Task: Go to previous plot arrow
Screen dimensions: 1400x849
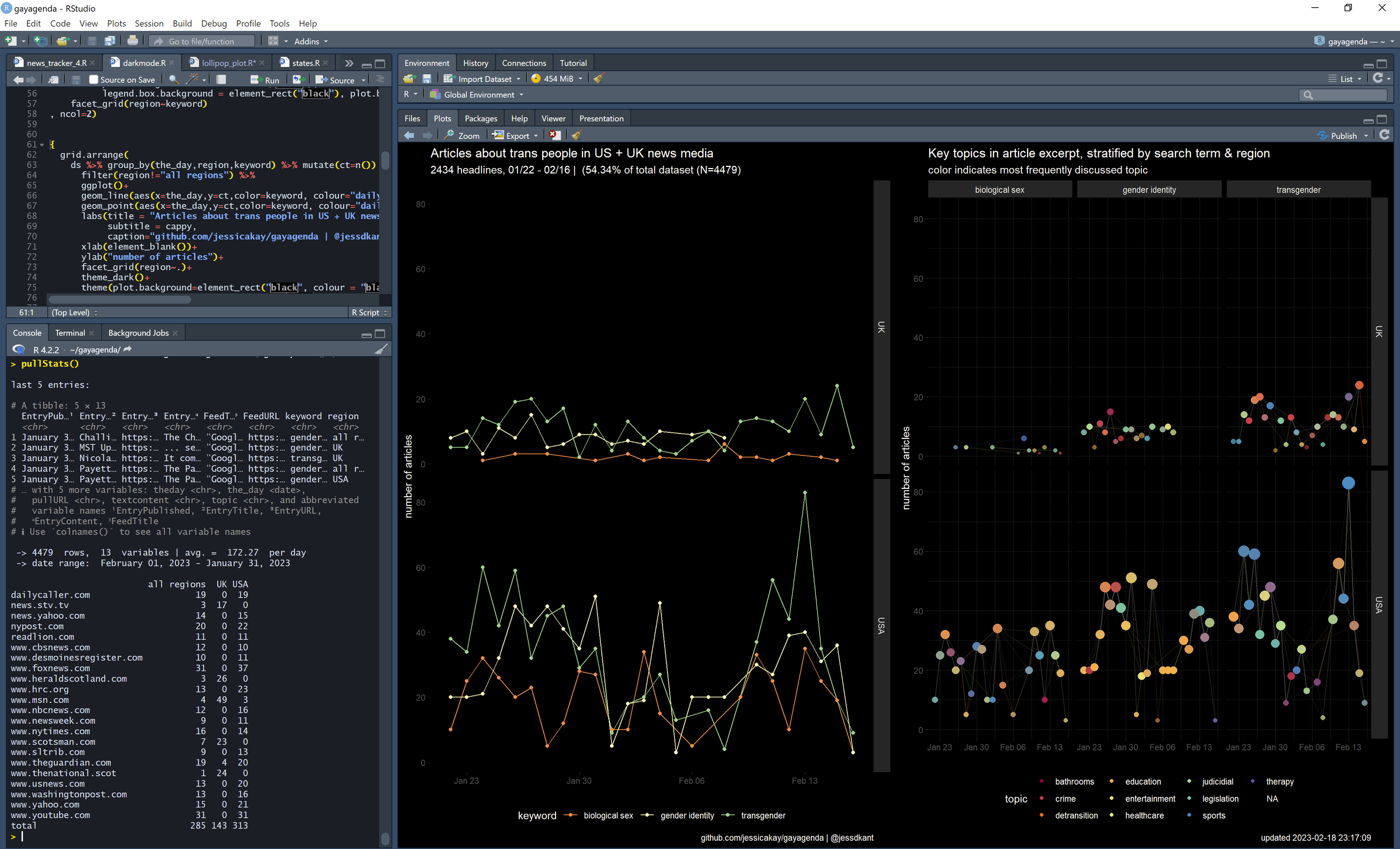Action: tap(409, 136)
